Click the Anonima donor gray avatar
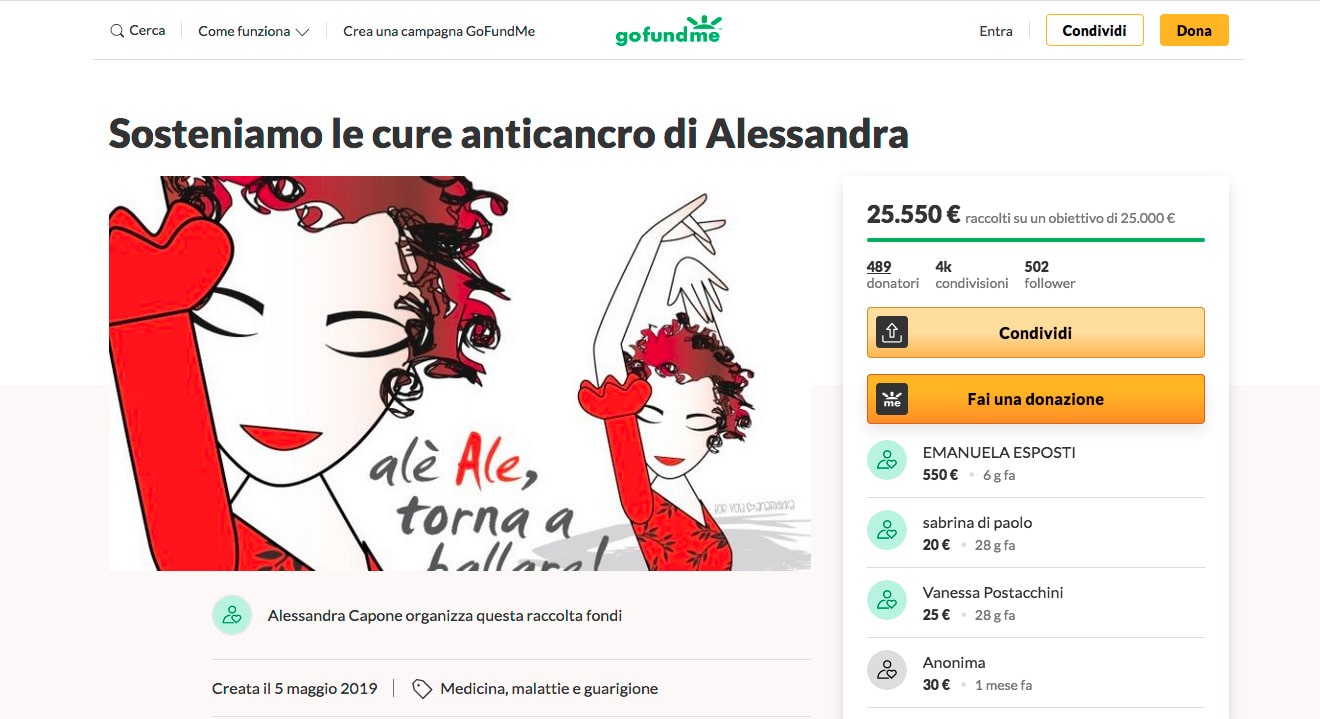 [886, 670]
